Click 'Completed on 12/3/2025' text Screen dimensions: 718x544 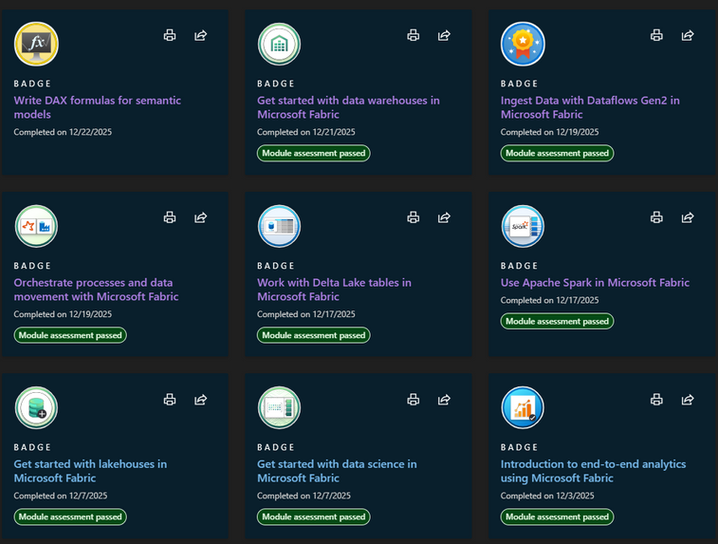click(x=547, y=495)
